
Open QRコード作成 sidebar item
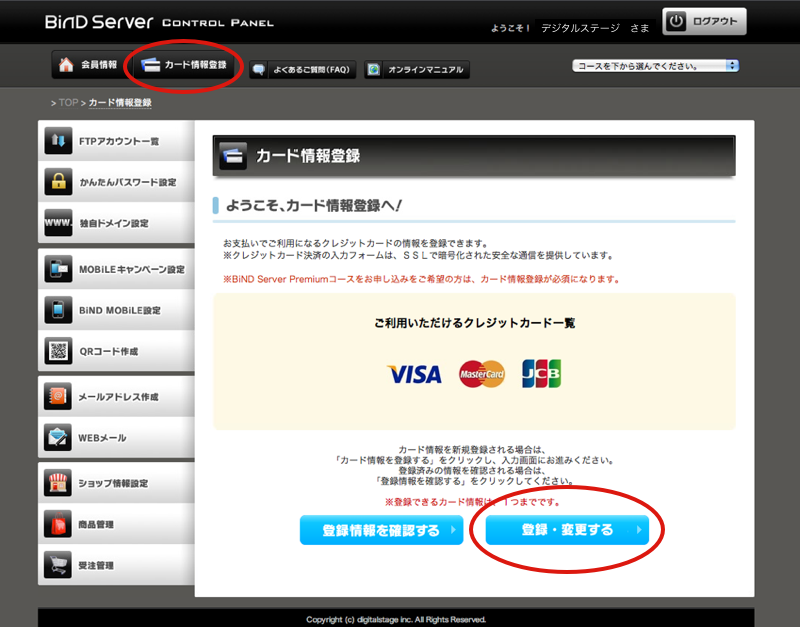pos(116,351)
